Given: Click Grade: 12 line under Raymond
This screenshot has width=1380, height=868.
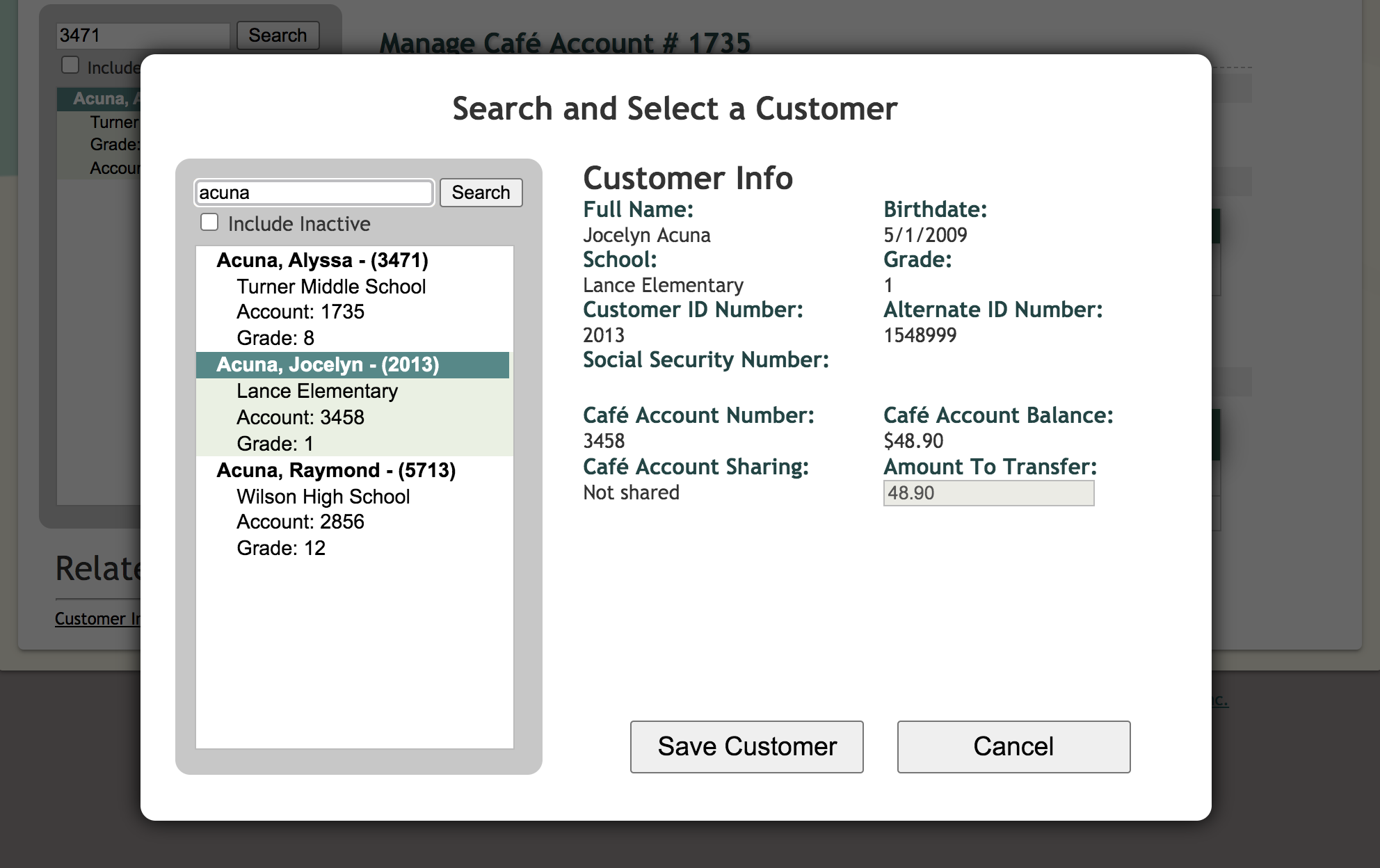Looking at the screenshot, I should pyautogui.click(x=281, y=548).
